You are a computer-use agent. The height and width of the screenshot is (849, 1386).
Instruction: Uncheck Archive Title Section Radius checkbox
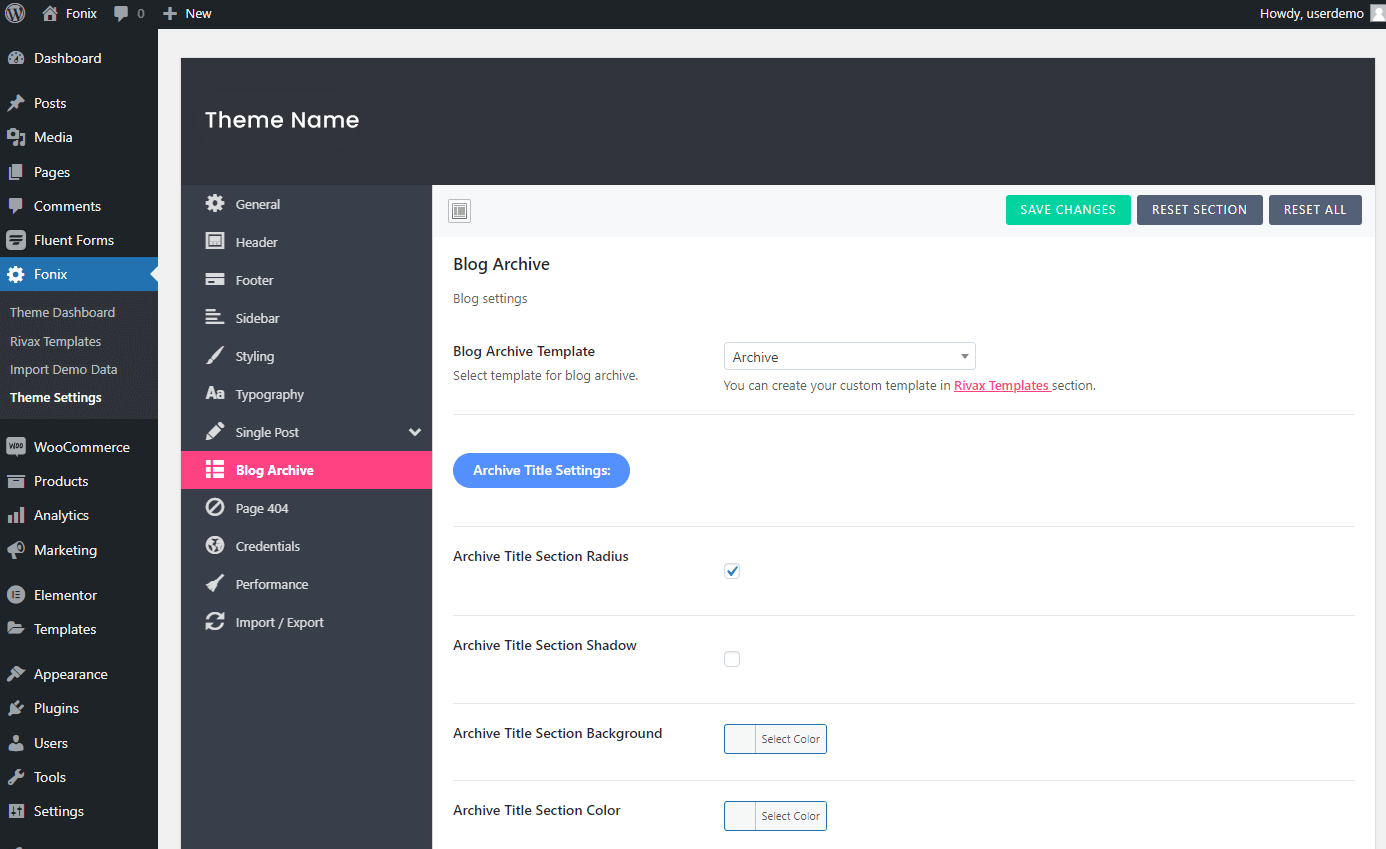pyautogui.click(x=732, y=571)
